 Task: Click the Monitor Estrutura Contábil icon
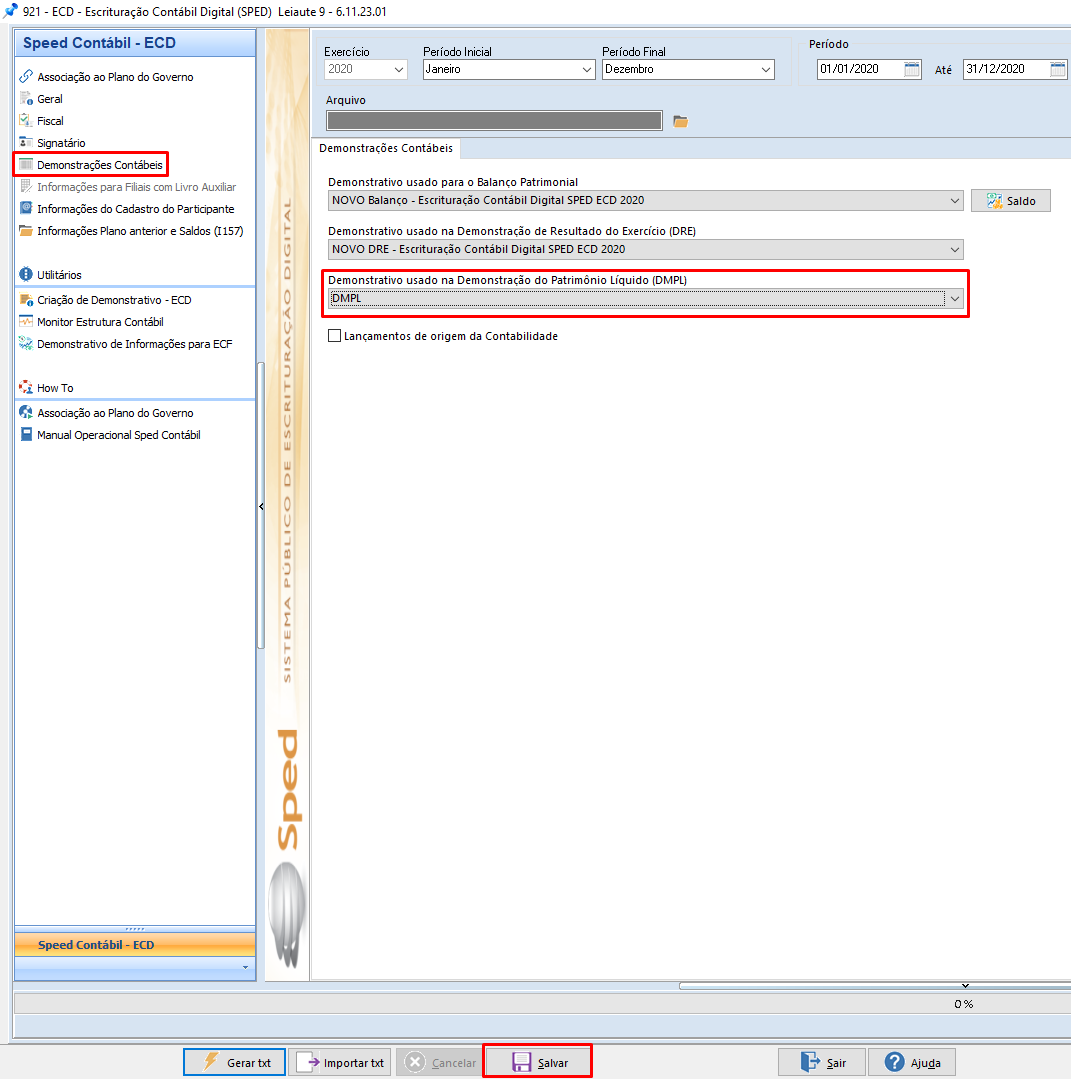26,321
